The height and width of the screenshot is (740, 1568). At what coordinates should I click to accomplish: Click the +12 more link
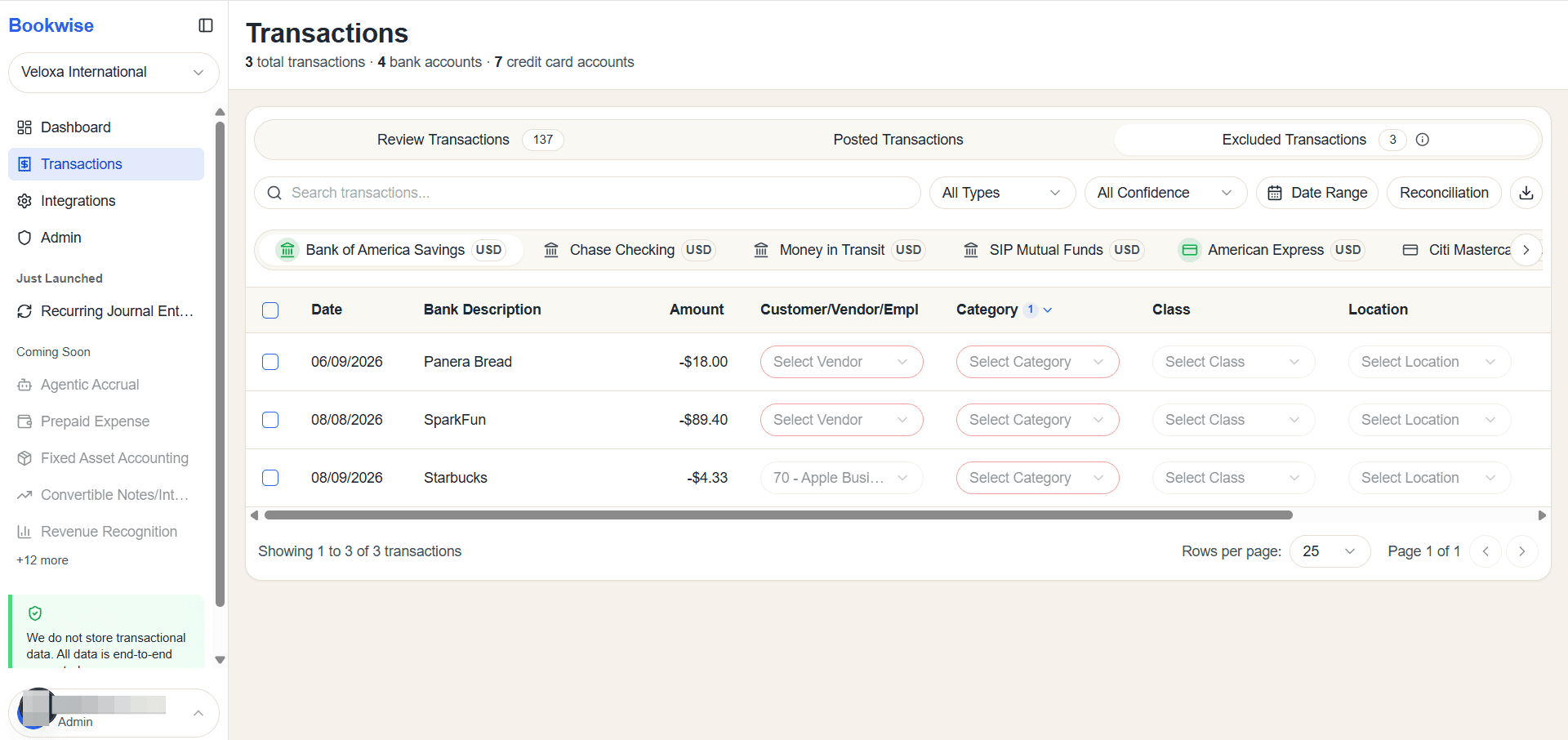click(42, 560)
